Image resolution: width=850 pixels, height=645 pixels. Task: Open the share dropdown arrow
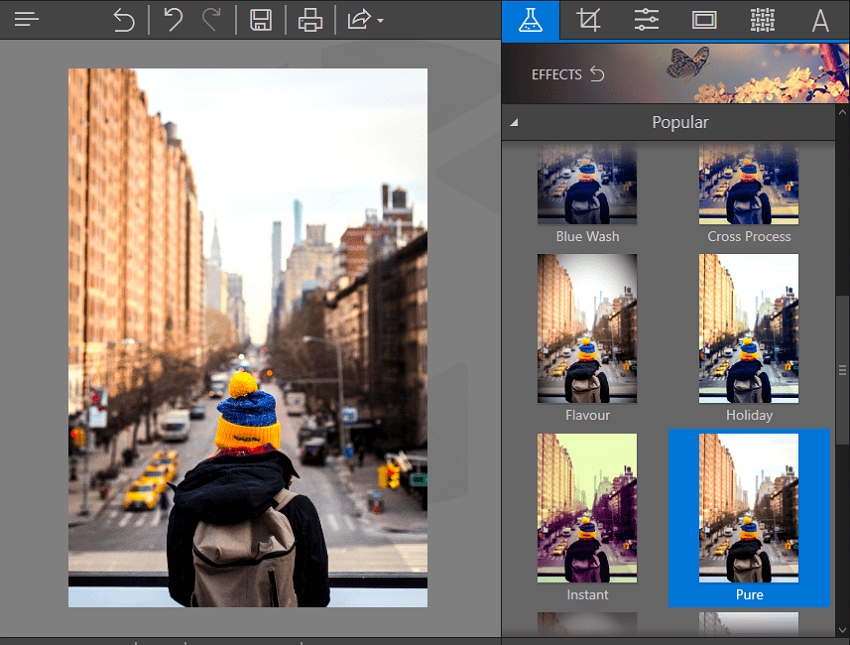click(x=381, y=21)
